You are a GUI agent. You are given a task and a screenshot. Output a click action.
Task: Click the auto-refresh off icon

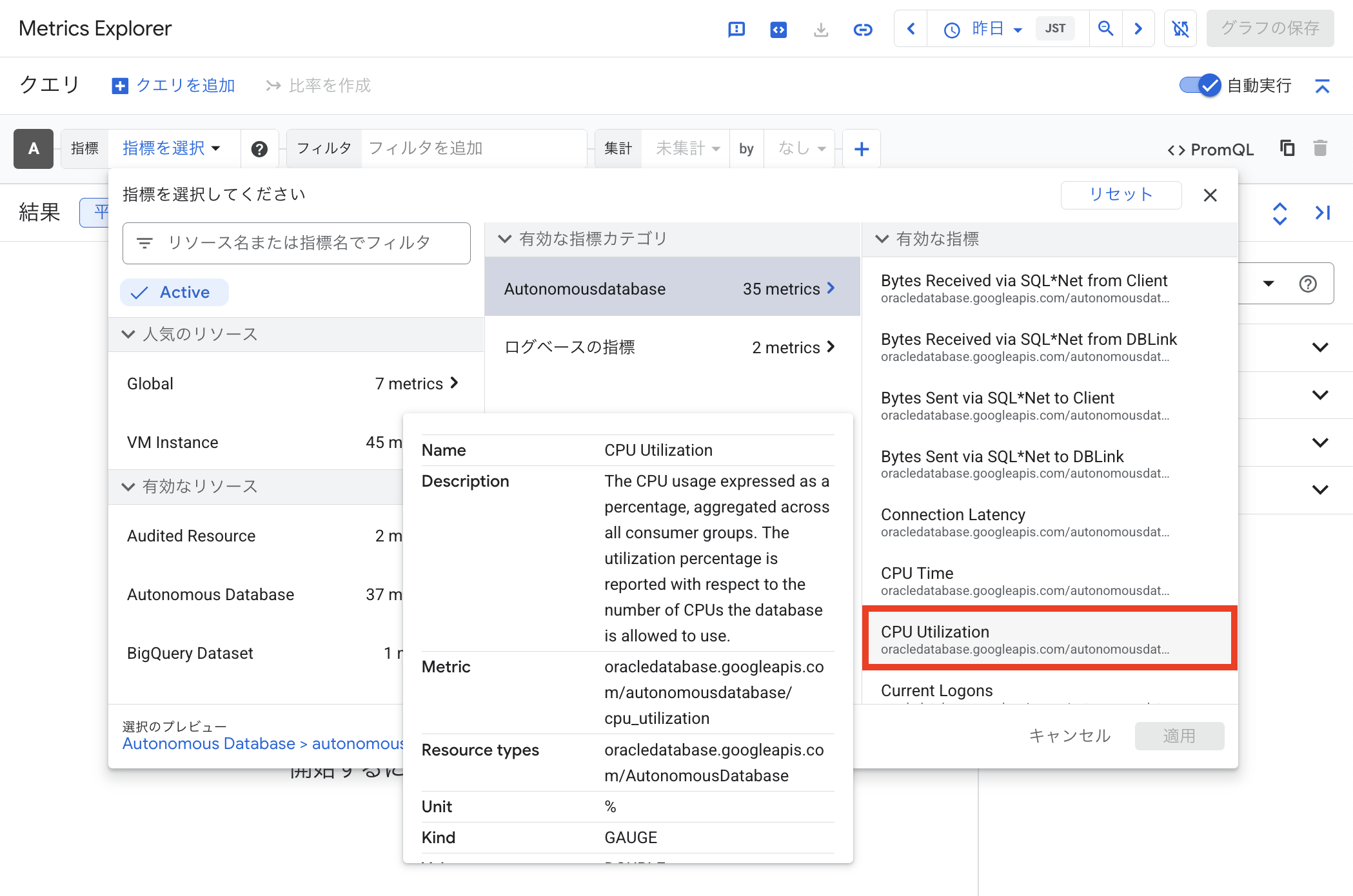point(1180,28)
